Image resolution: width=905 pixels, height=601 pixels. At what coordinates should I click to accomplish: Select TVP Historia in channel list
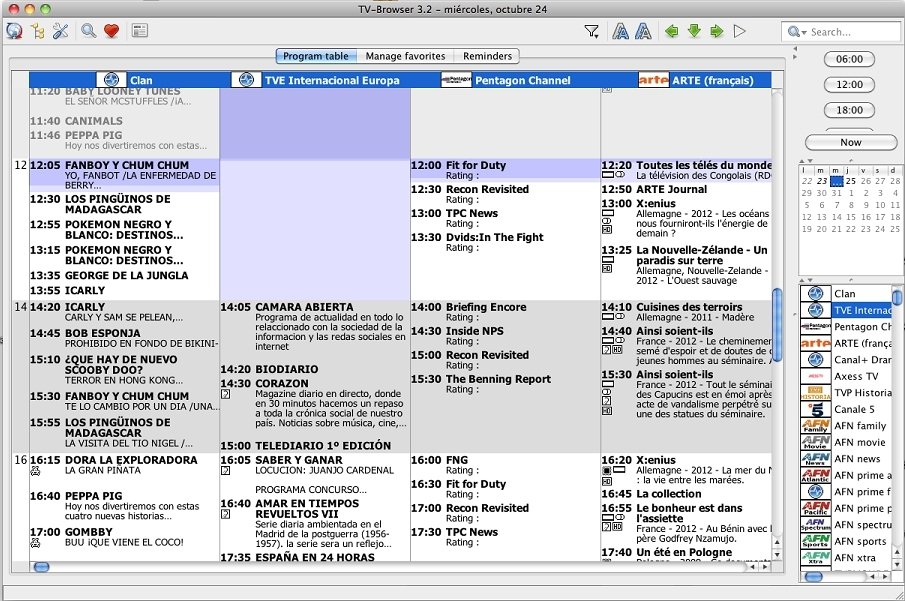tap(846, 393)
